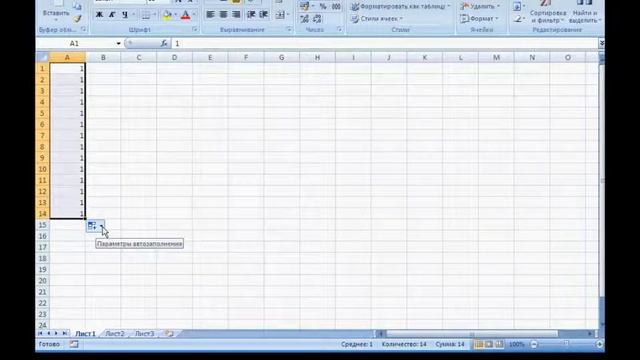Toggle underline (Ч) formatting

[x=124, y=15]
